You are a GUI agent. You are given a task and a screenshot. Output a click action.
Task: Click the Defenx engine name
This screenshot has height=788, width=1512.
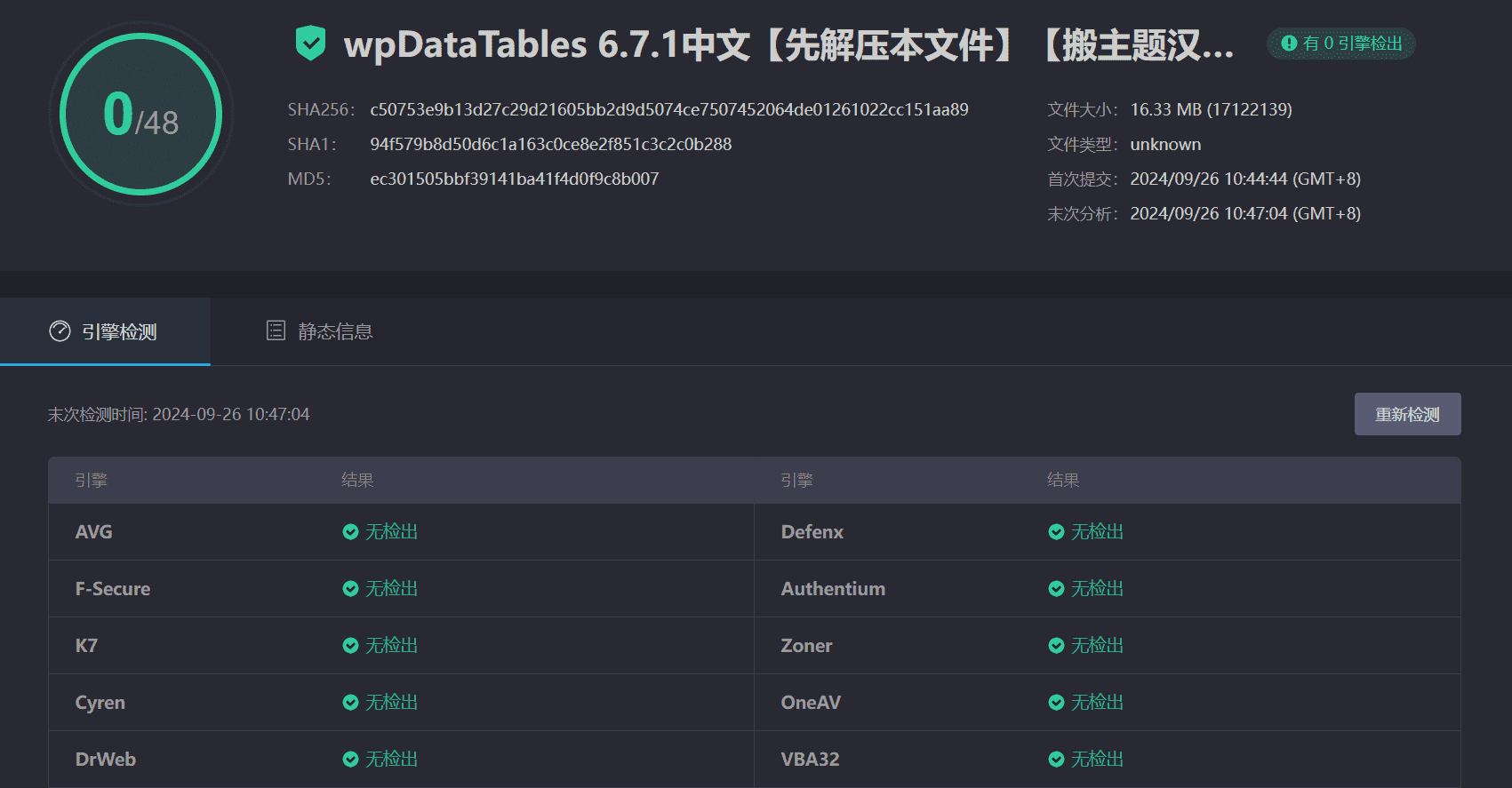812,531
